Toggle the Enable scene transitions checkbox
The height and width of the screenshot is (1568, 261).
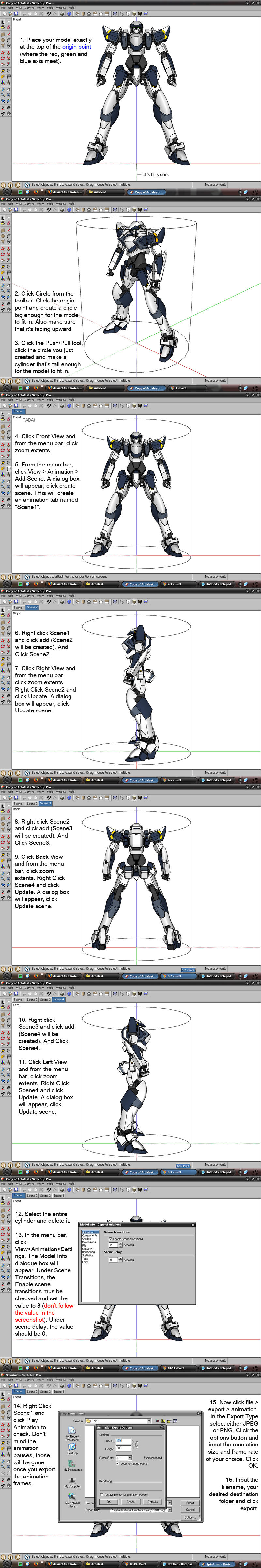click(110, 1239)
